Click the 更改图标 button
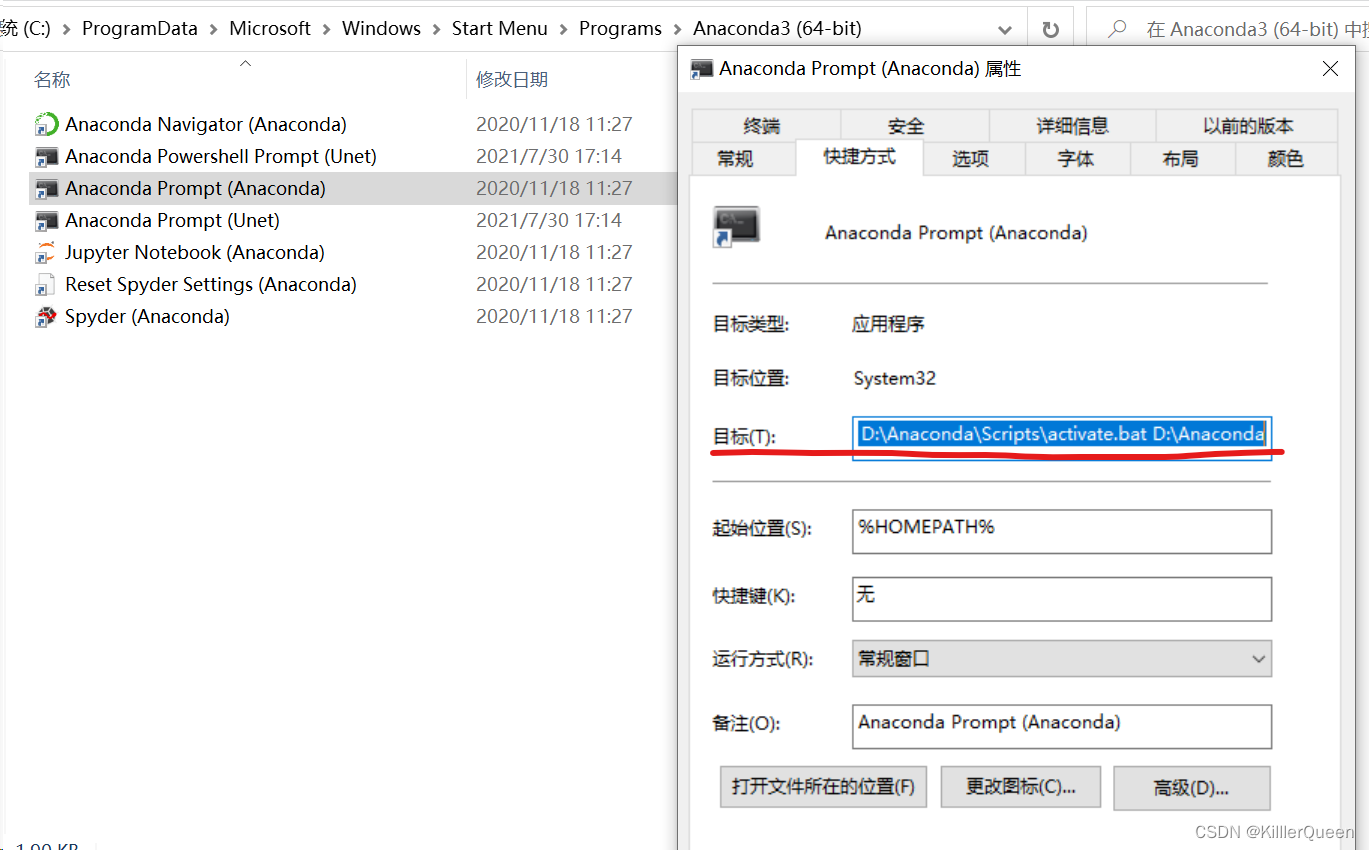This screenshot has width=1369, height=850. point(1020,787)
